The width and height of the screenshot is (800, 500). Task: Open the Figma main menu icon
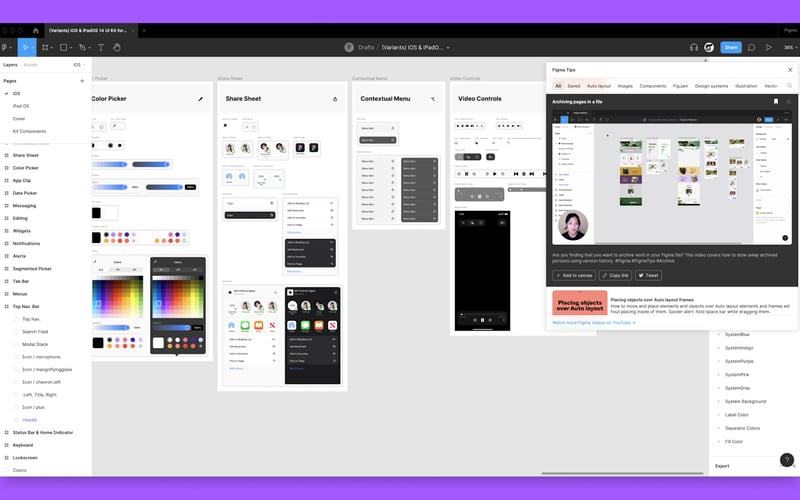coord(5,47)
